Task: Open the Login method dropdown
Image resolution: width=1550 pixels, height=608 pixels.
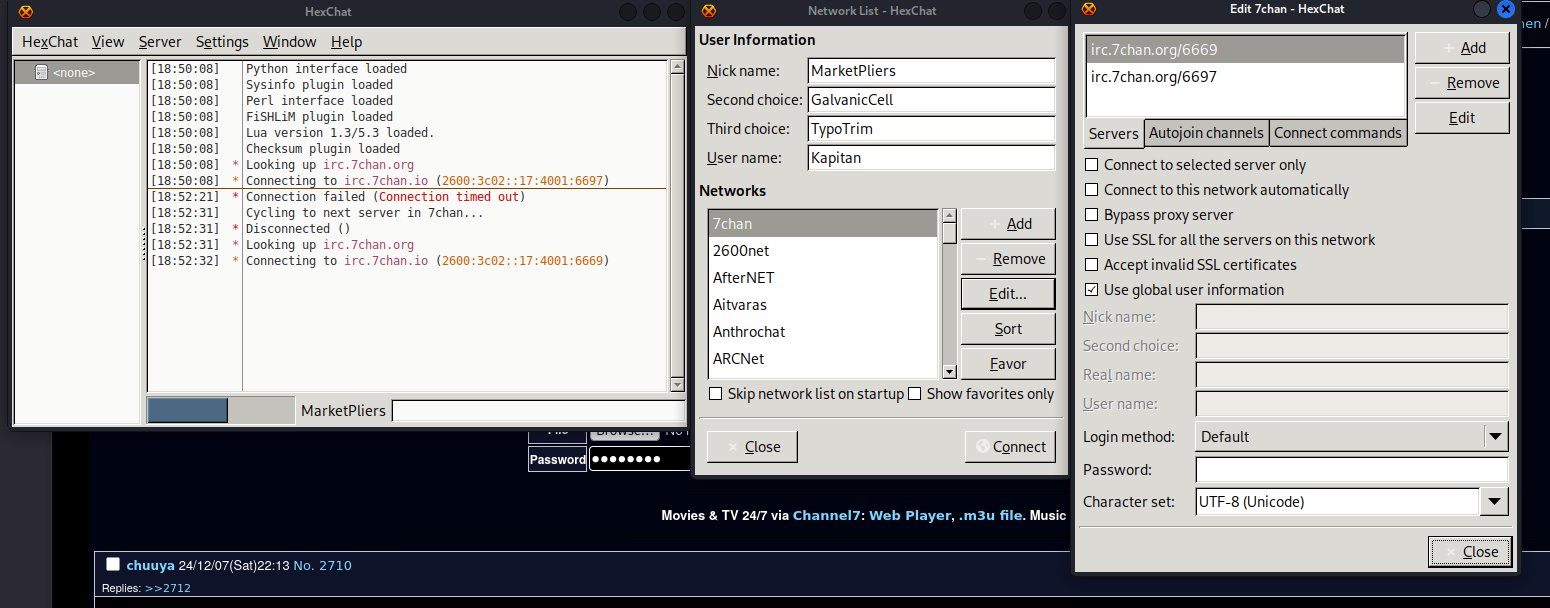Action: 1494,436
